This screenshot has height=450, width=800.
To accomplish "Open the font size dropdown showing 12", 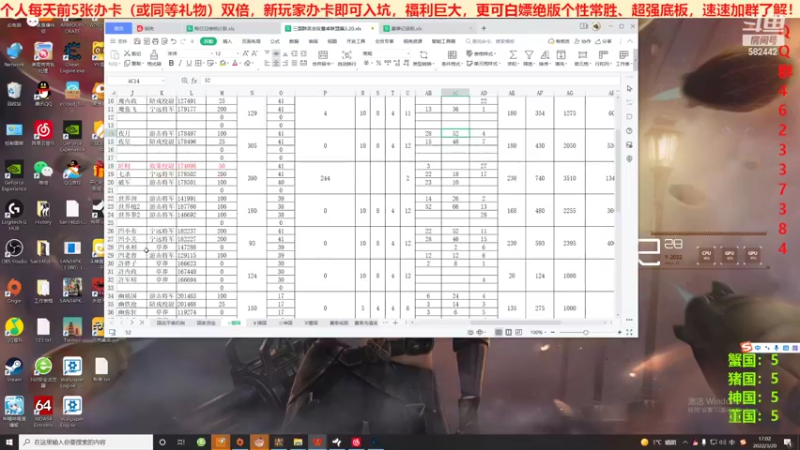I will [x=237, y=54].
